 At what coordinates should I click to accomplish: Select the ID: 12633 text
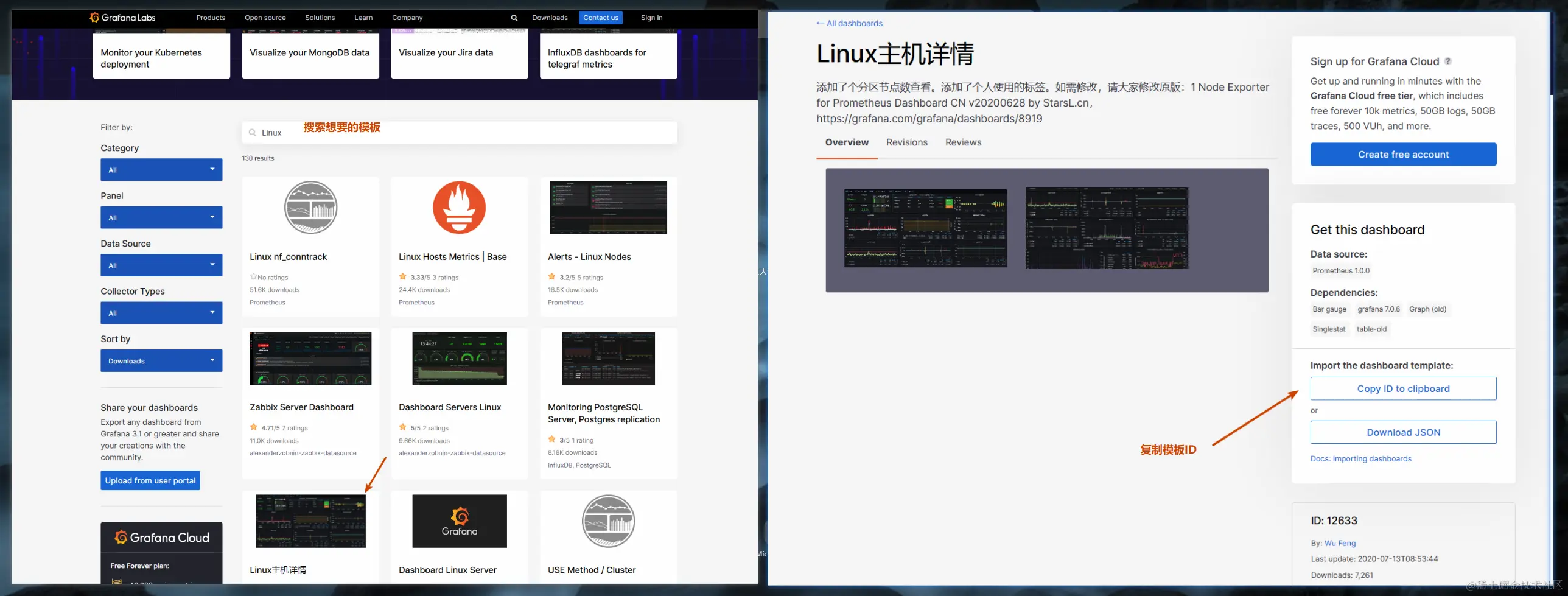click(1334, 521)
